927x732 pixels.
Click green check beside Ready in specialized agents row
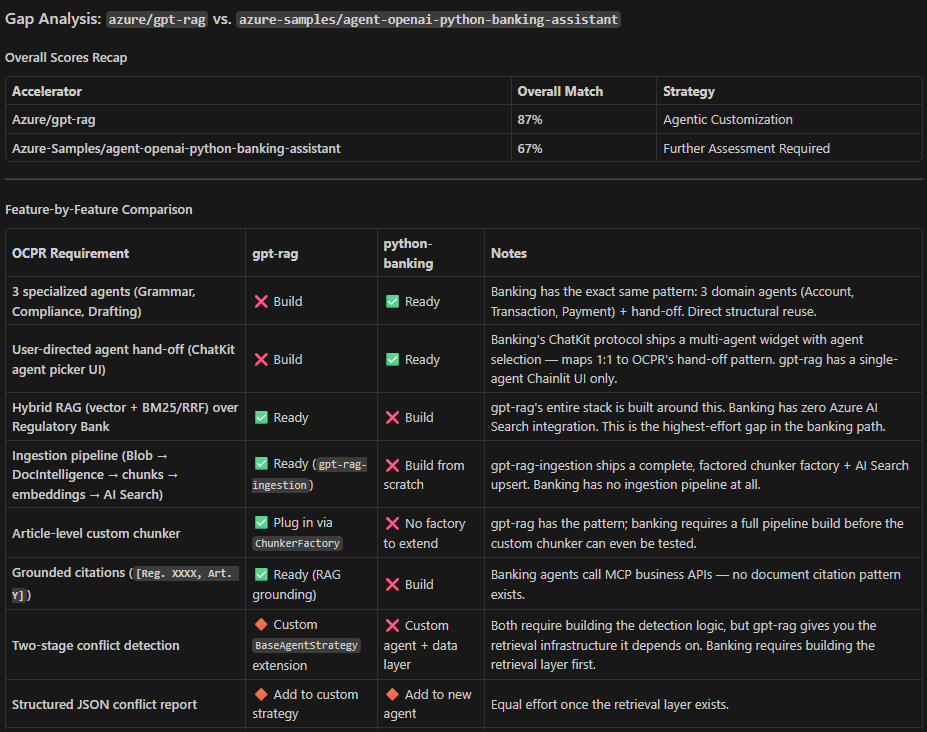tap(392, 302)
